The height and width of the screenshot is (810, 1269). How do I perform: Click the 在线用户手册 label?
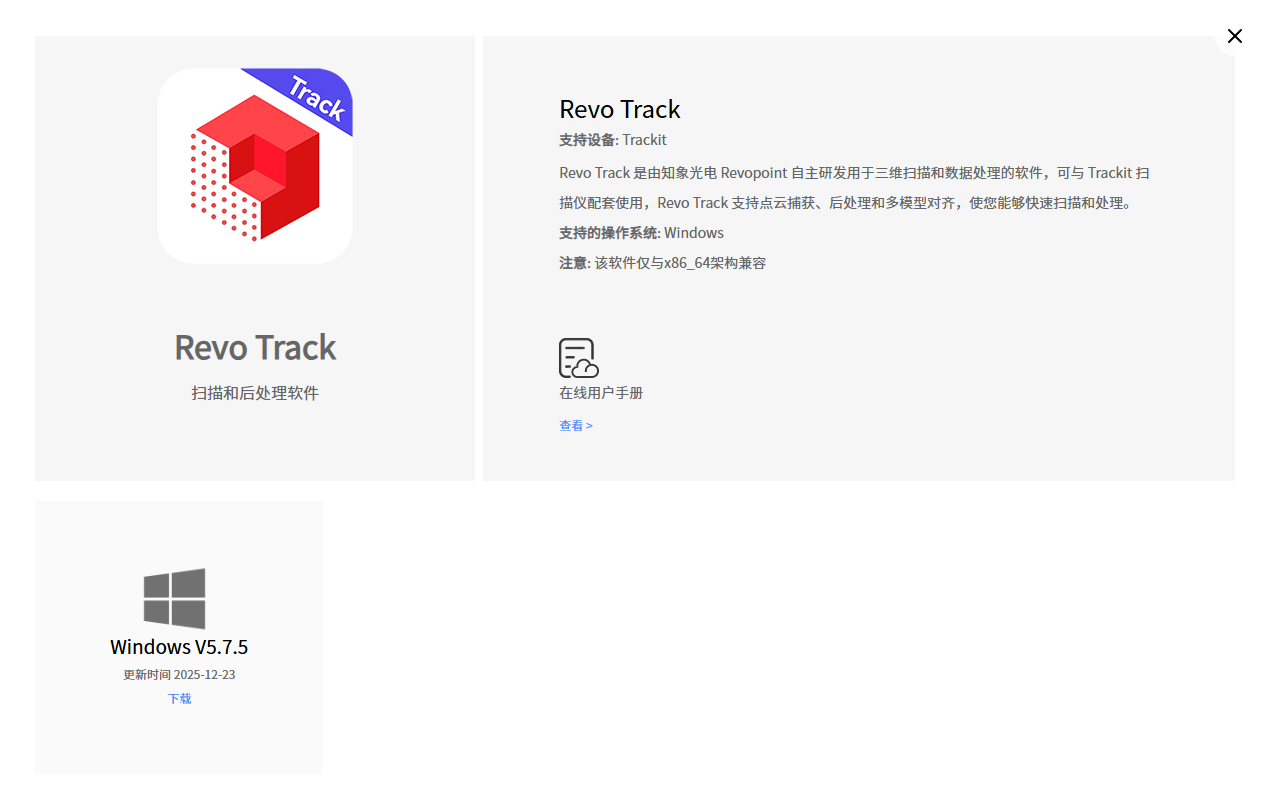point(601,393)
